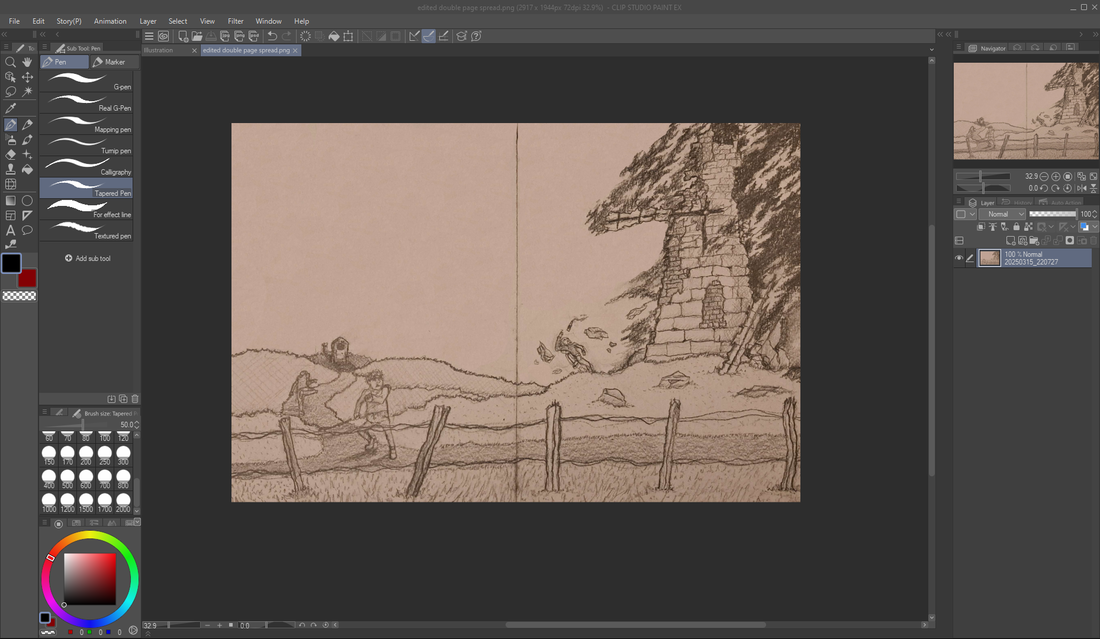Open the Filter menu

click(x=236, y=21)
